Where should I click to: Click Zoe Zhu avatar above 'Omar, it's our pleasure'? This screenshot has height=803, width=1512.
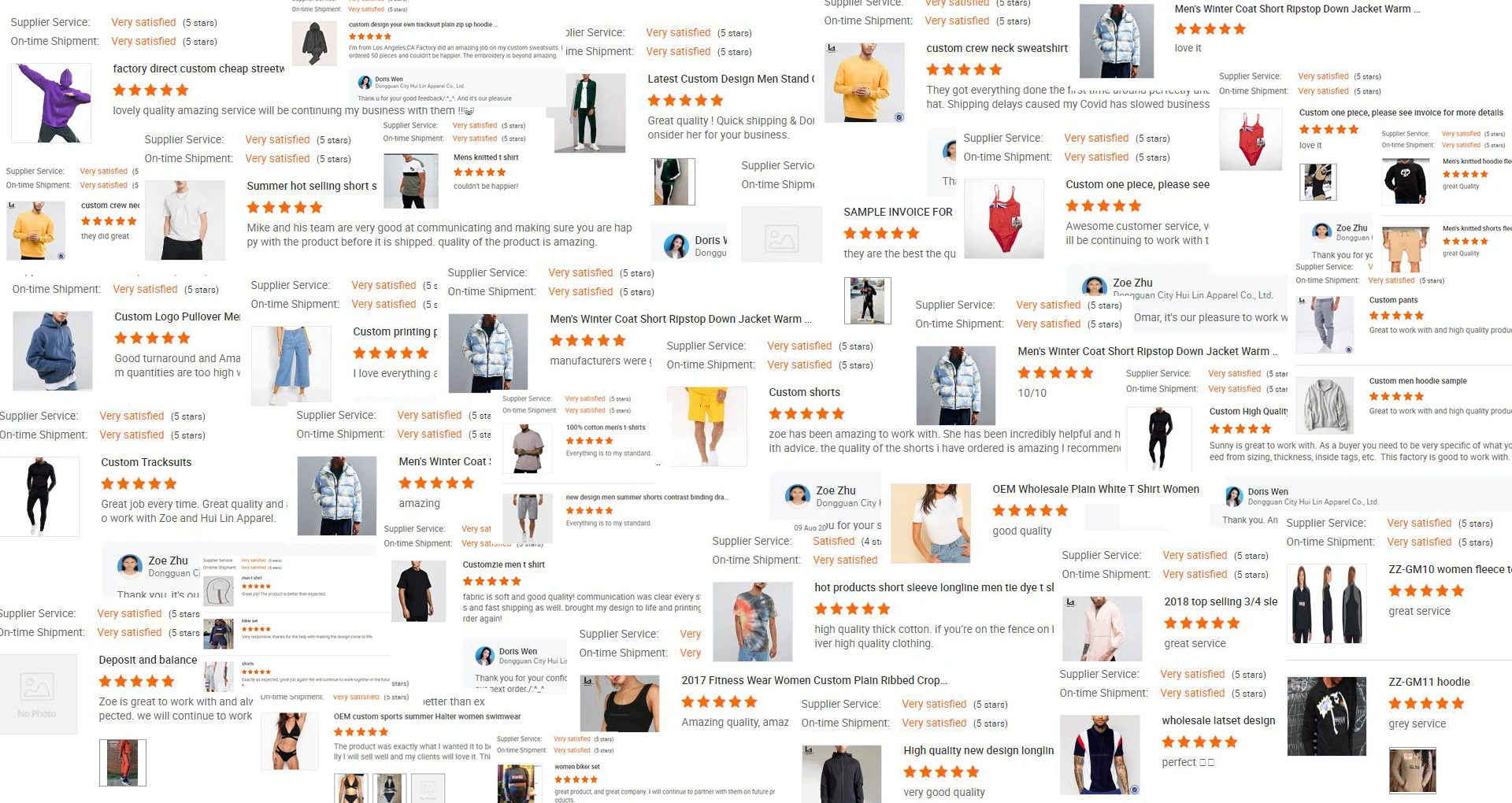1095,287
